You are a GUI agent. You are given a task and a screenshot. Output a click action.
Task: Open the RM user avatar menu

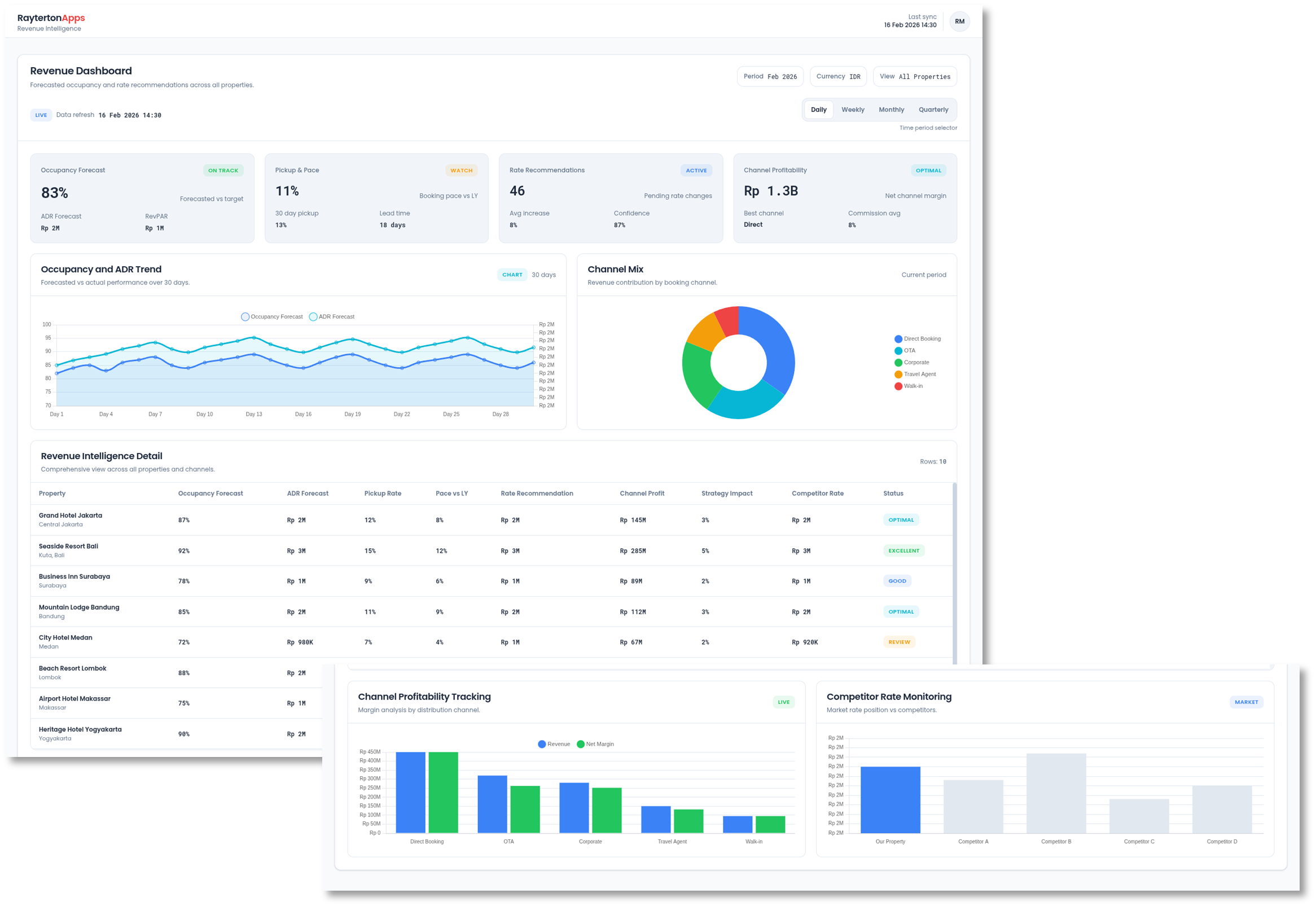tap(959, 21)
